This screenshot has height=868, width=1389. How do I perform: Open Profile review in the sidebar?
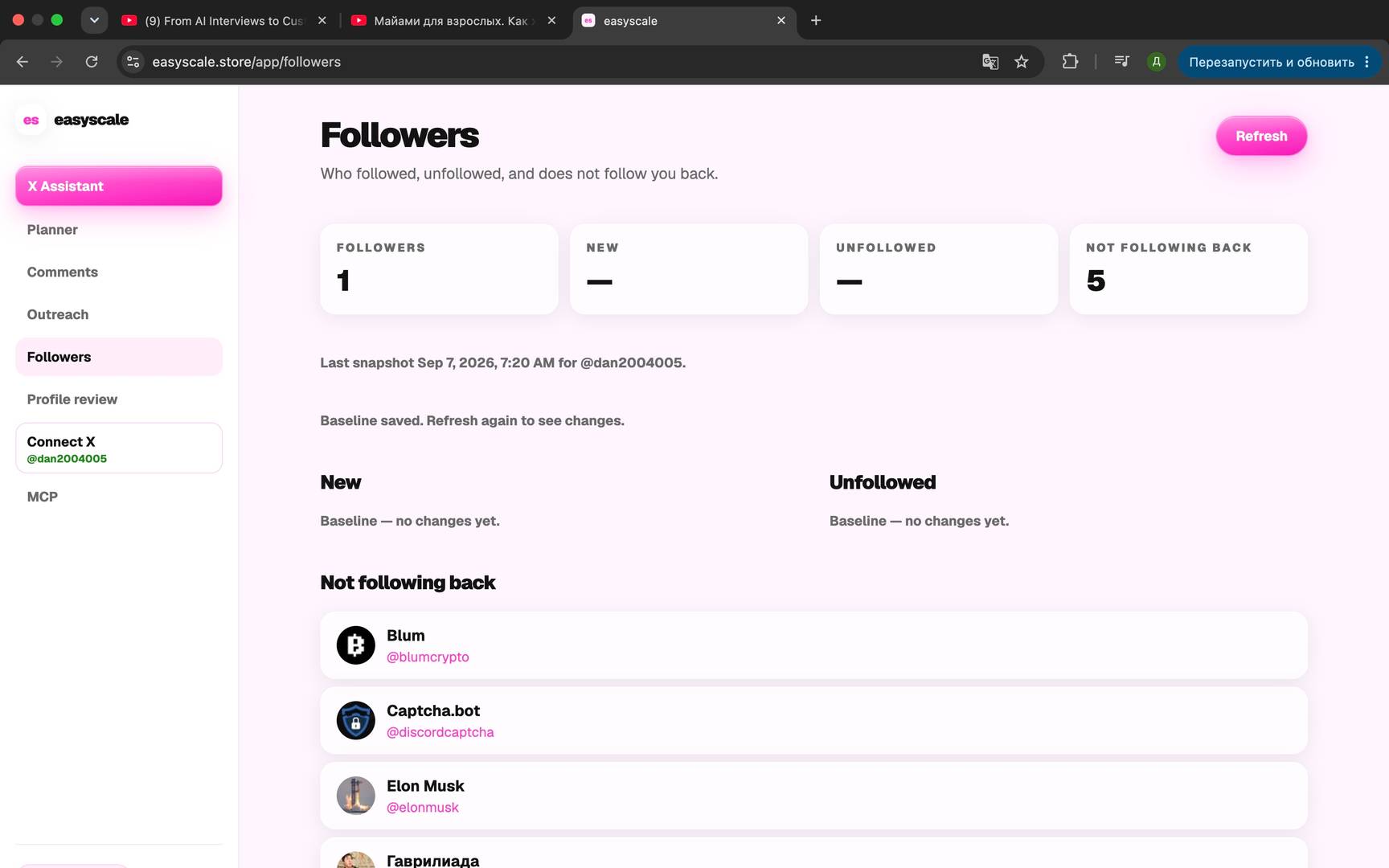click(119, 399)
